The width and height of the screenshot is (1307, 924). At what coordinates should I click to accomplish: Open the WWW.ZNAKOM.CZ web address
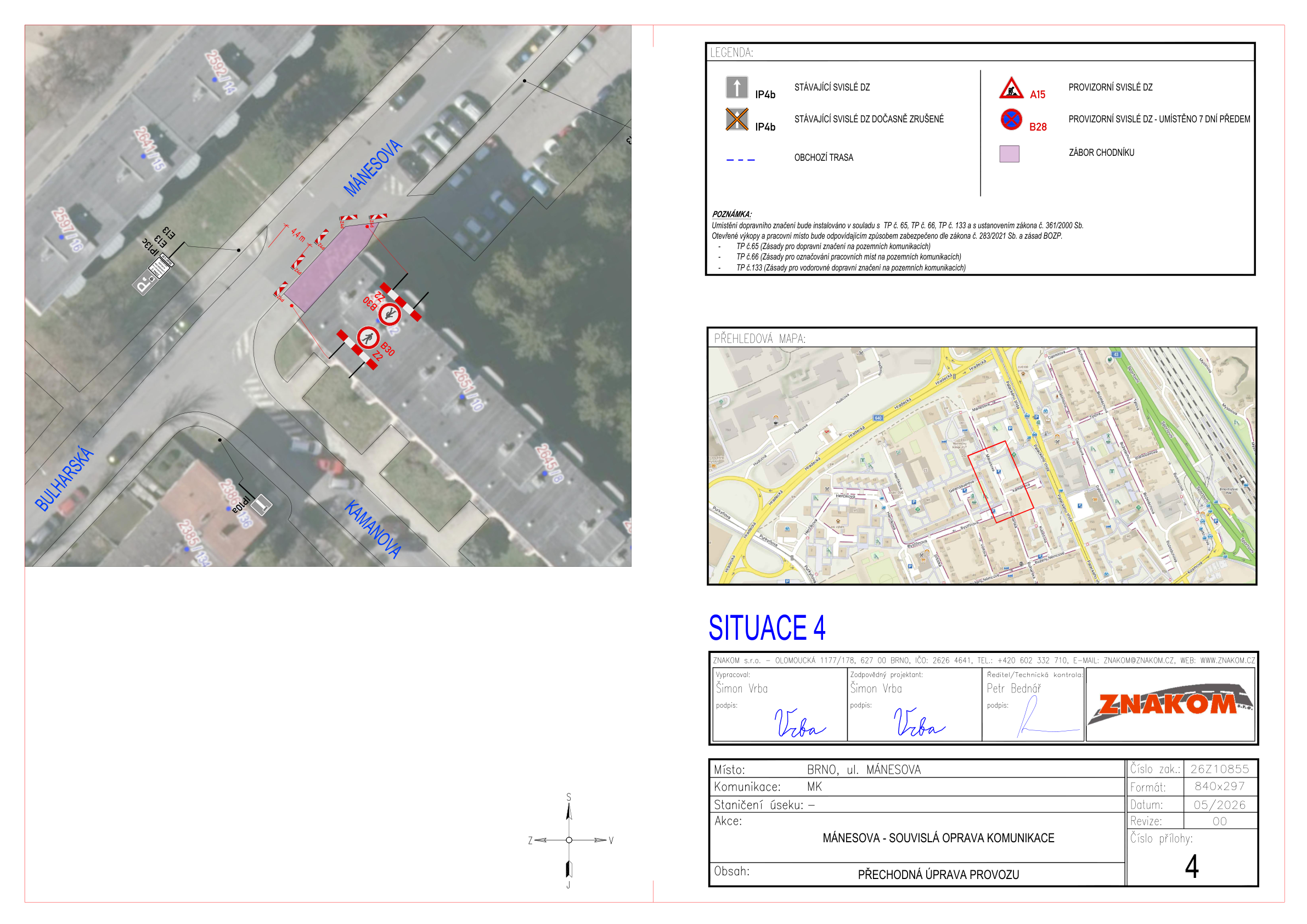click(1227, 661)
